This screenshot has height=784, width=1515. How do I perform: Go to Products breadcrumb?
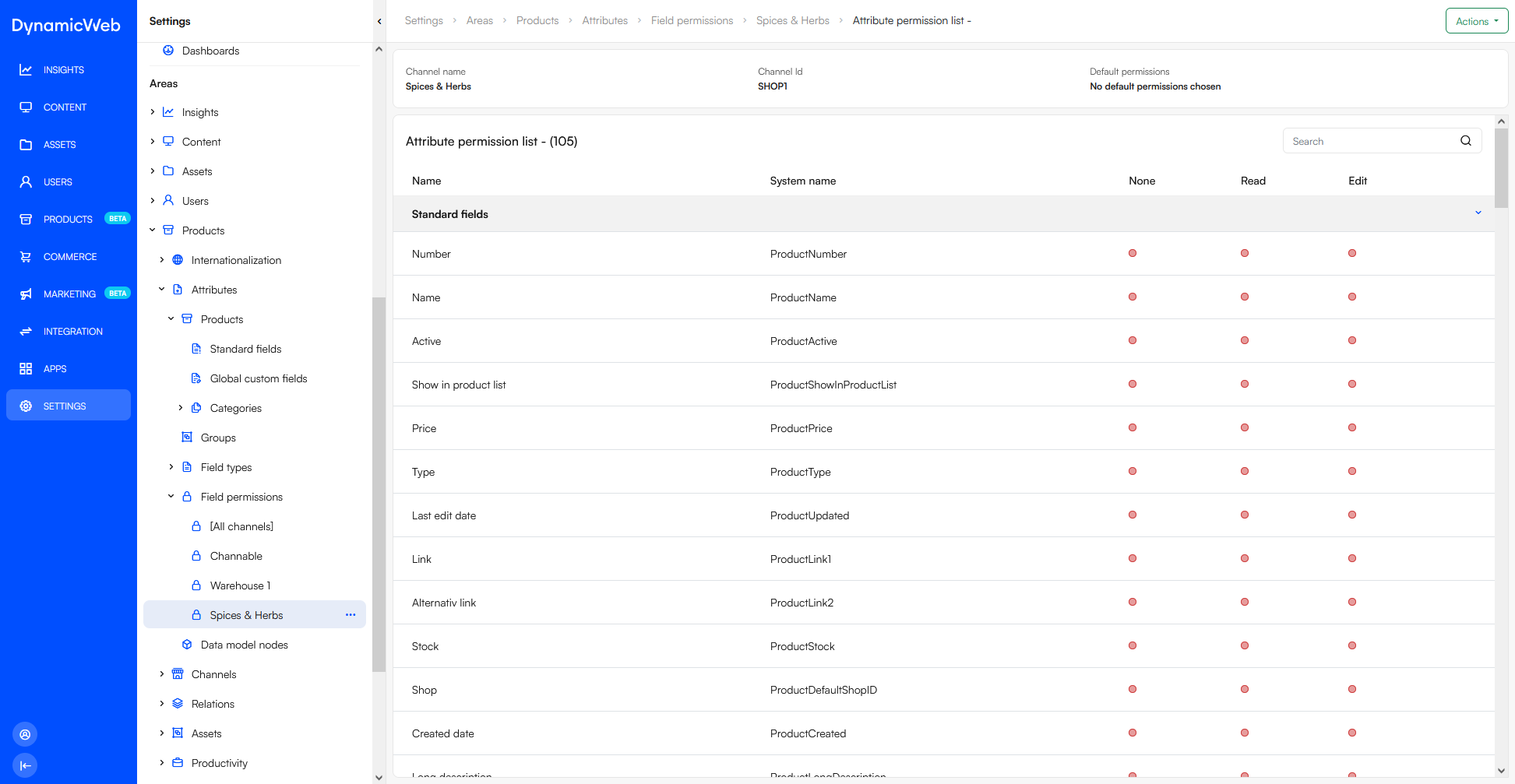[537, 21]
